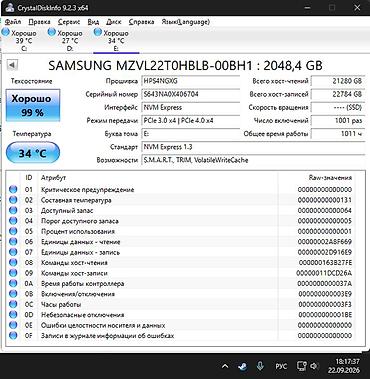
Task: Click status icon for Процент использования row
Action: tap(13, 231)
